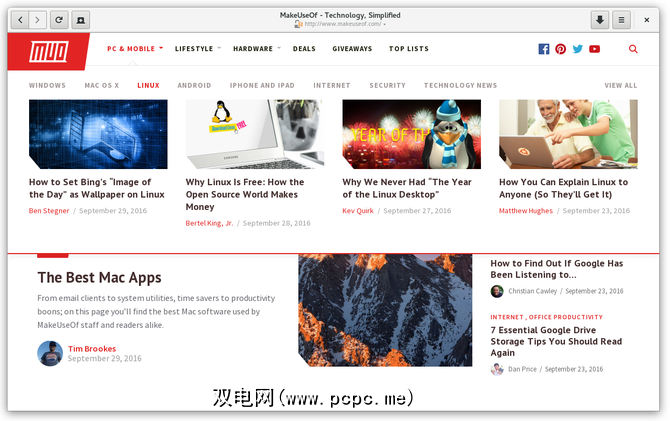Image resolution: width=670 pixels, height=421 pixels.
Task: Open the Google Has Been Listening headline
Action: pos(557,269)
